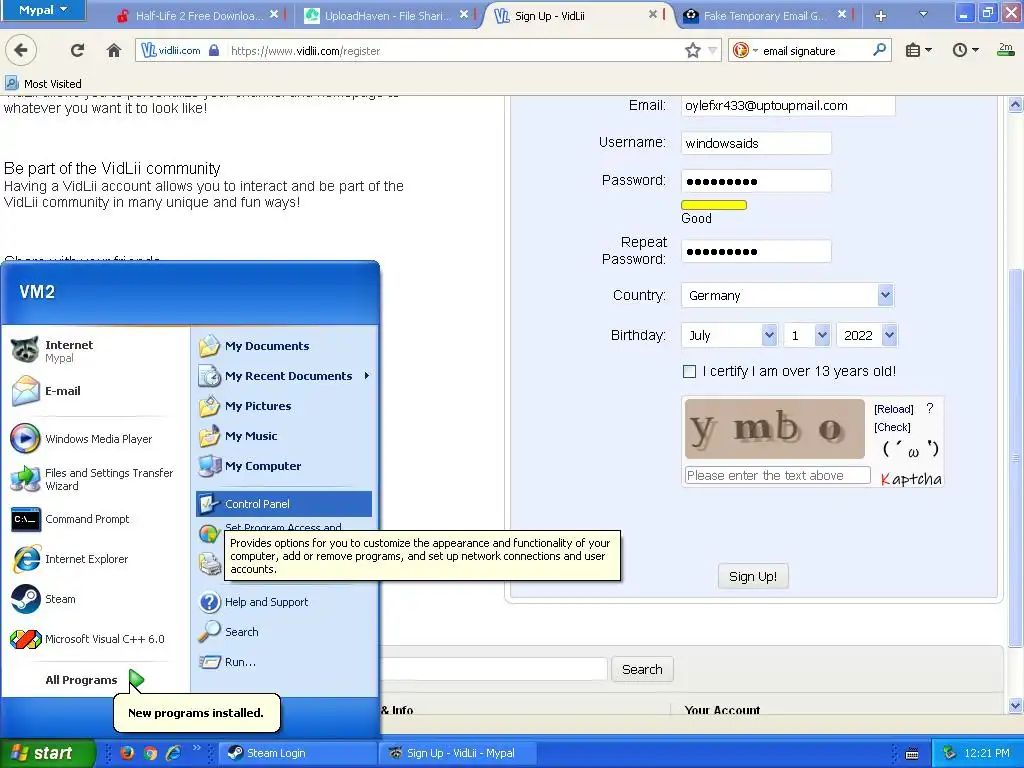Screen dimensions: 1024x768
Task: Open the Country dropdown showing Germany
Action: point(787,296)
